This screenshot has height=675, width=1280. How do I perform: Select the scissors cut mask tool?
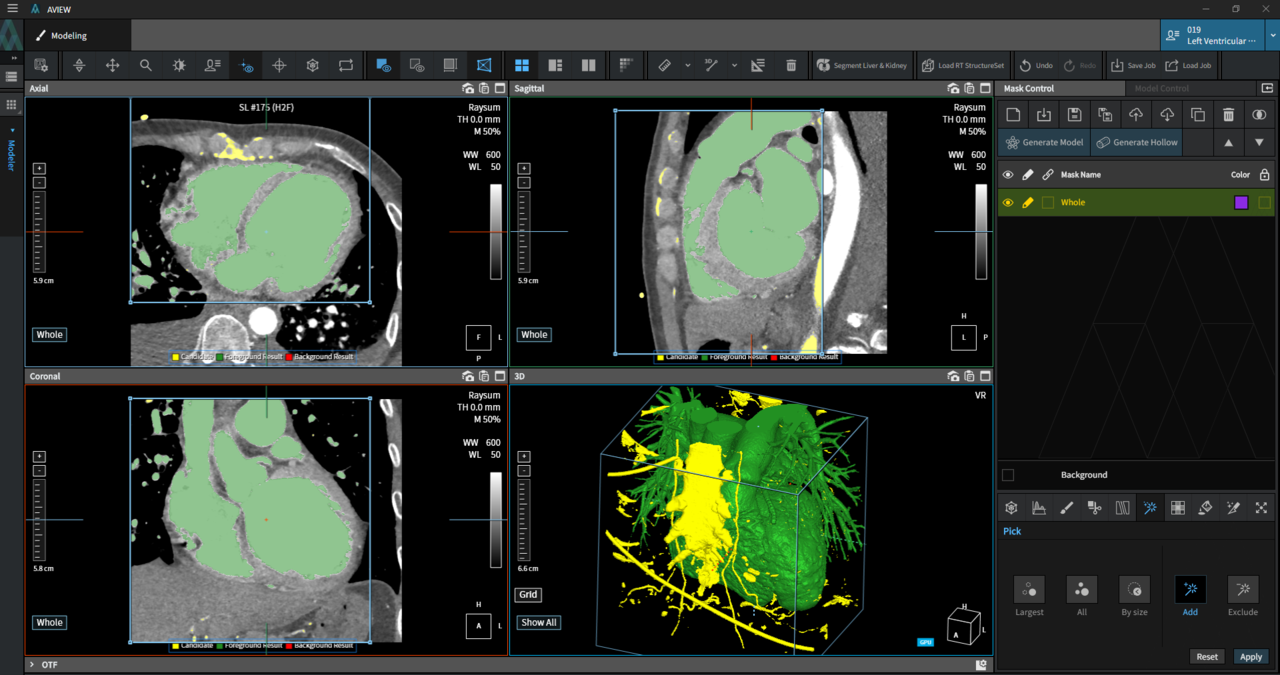coord(1095,508)
